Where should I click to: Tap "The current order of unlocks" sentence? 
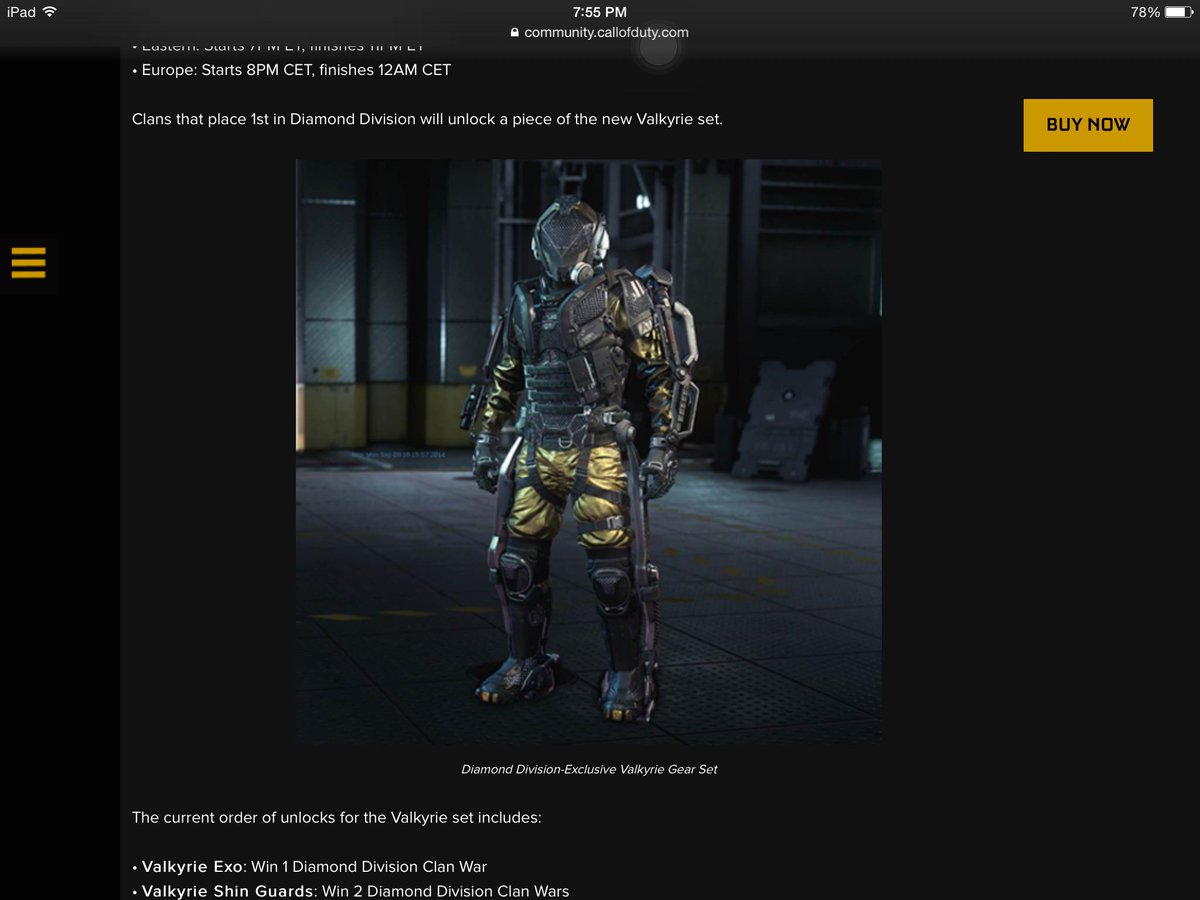tap(337, 817)
